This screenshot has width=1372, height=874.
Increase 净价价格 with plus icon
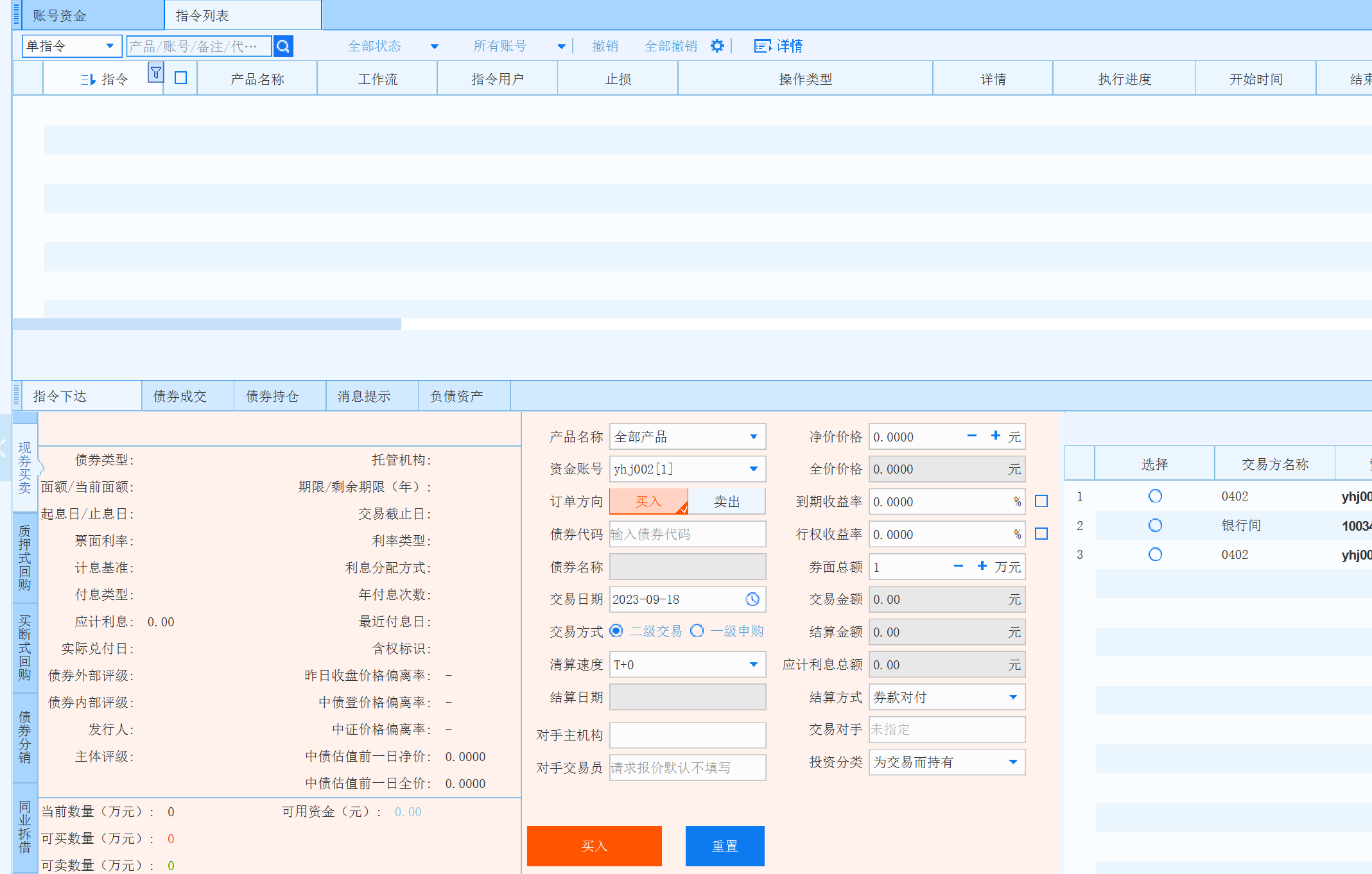[996, 436]
